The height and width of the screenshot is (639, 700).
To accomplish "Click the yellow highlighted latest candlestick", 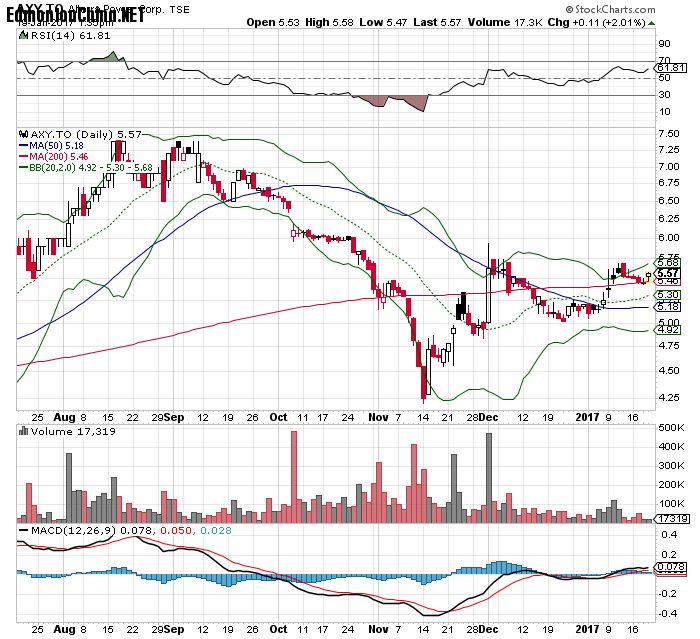I will 648,277.
